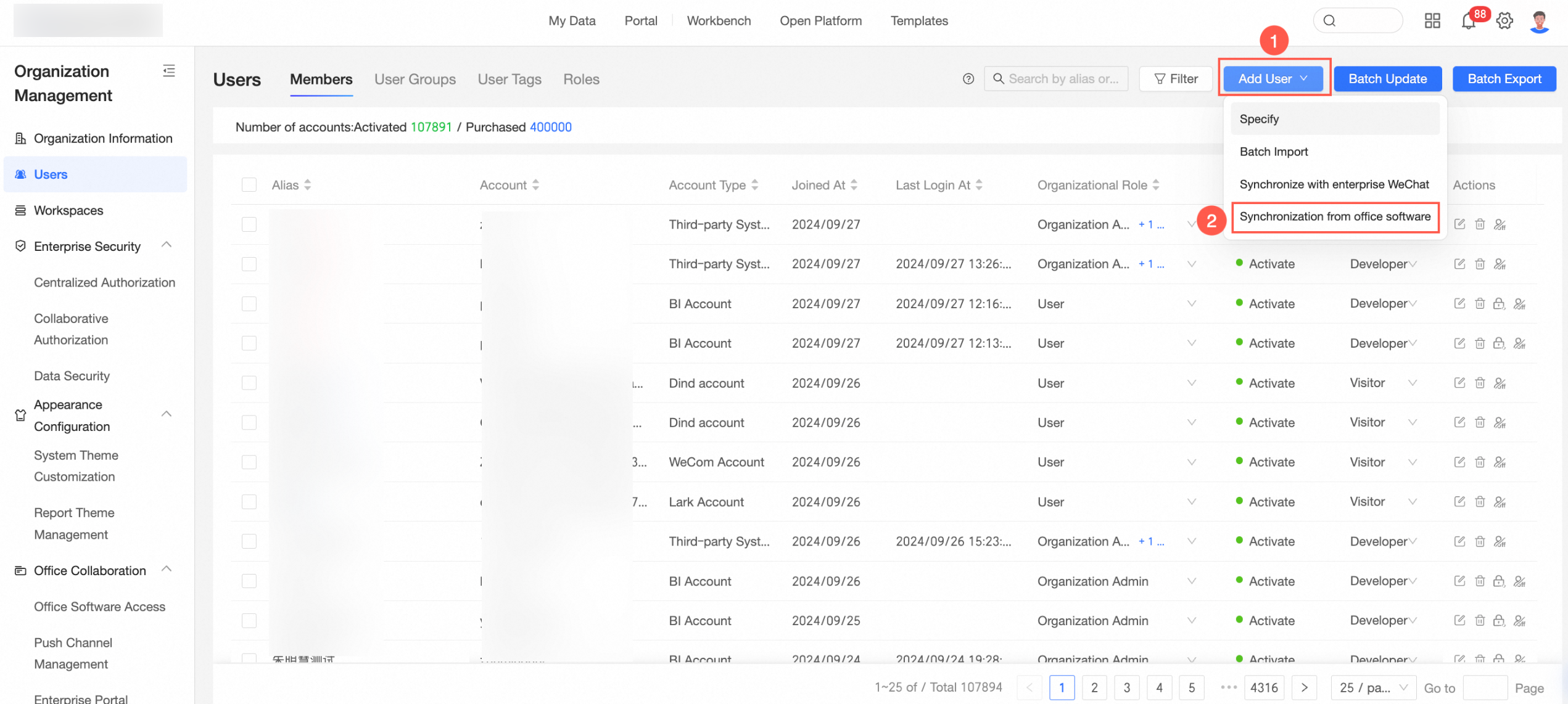Go to page 3 in pagination
1568x704 pixels.
[1127, 687]
